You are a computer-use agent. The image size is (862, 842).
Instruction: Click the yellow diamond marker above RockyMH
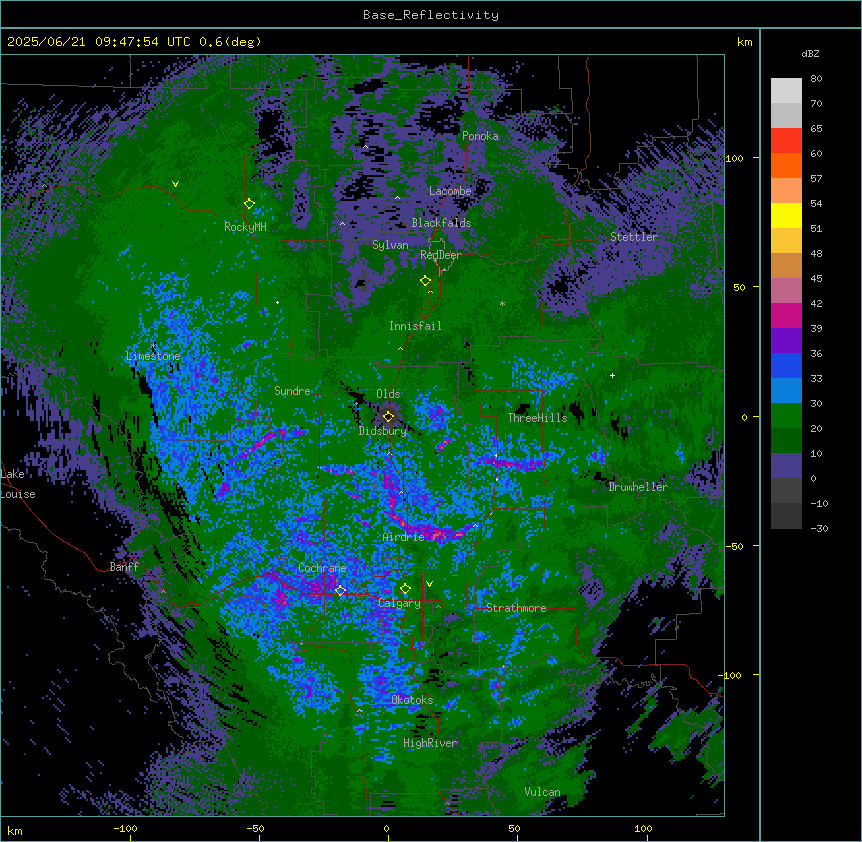(249, 204)
